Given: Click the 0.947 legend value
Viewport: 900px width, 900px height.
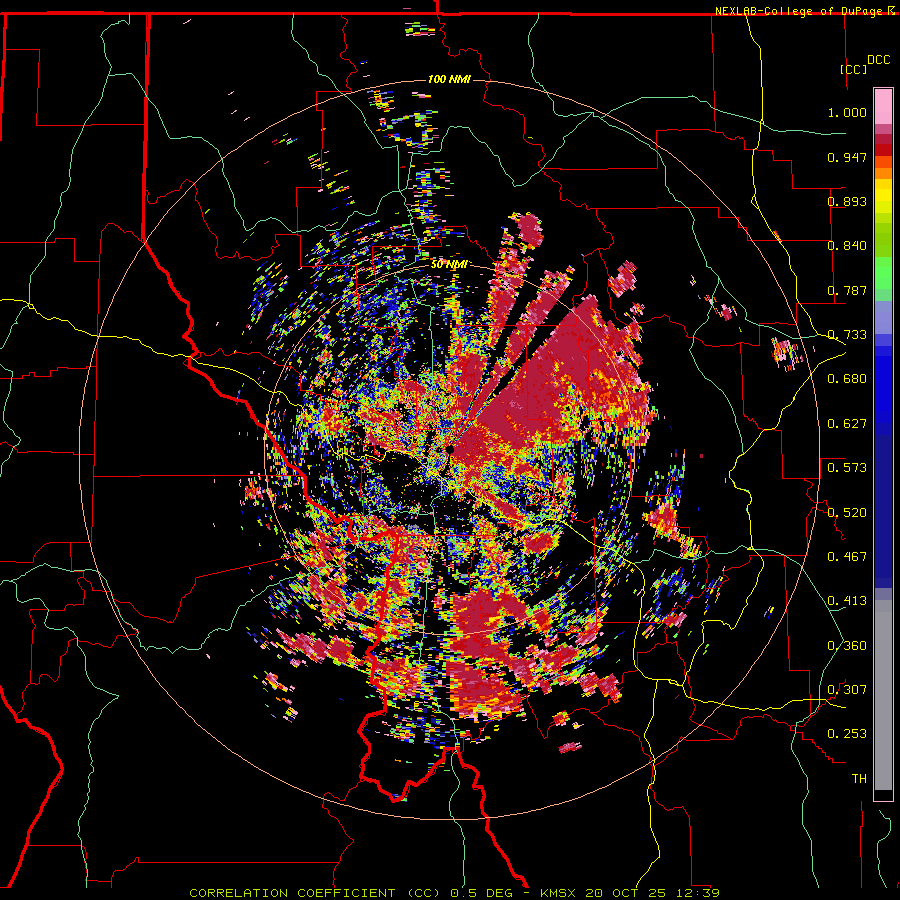Looking at the screenshot, I should pos(847,157).
